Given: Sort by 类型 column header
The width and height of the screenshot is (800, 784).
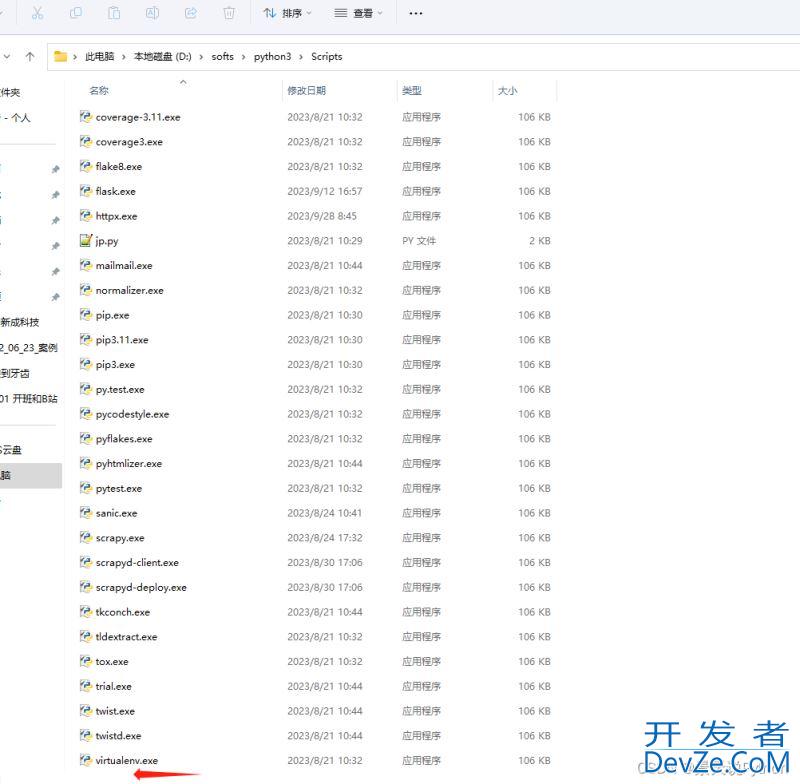Looking at the screenshot, I should click(412, 91).
